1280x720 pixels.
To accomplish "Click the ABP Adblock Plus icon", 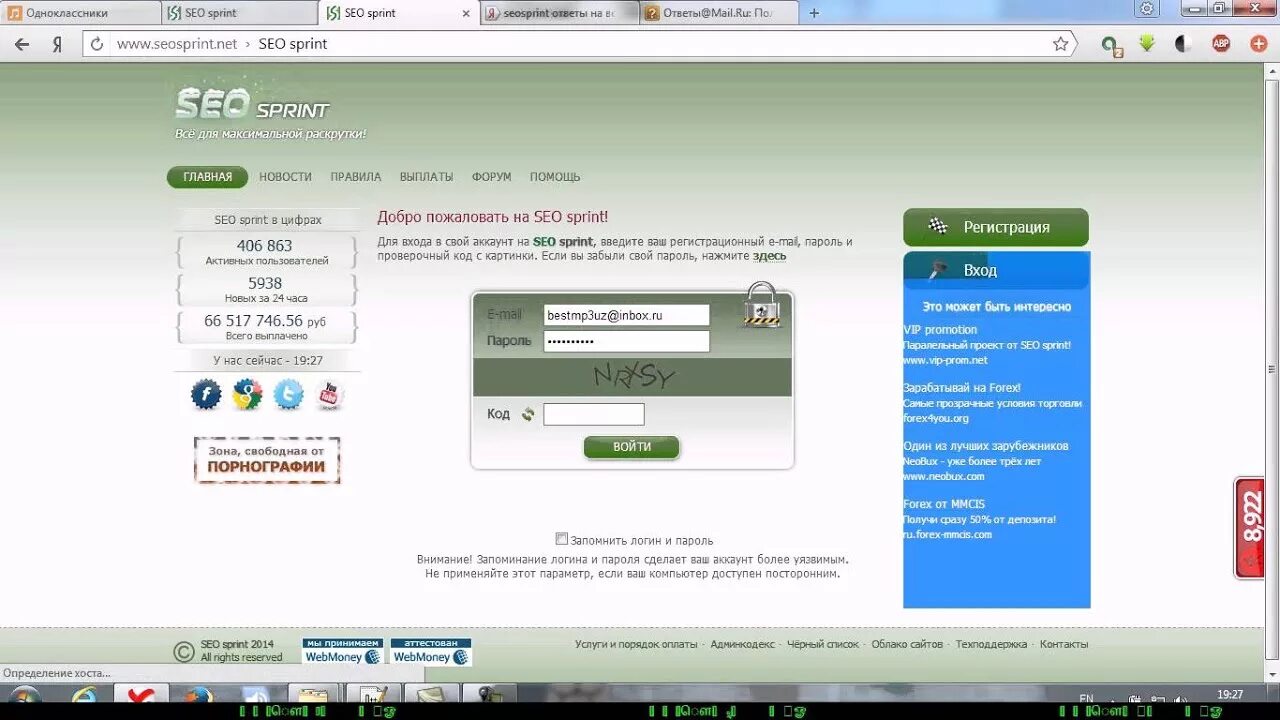I will click(x=1221, y=44).
